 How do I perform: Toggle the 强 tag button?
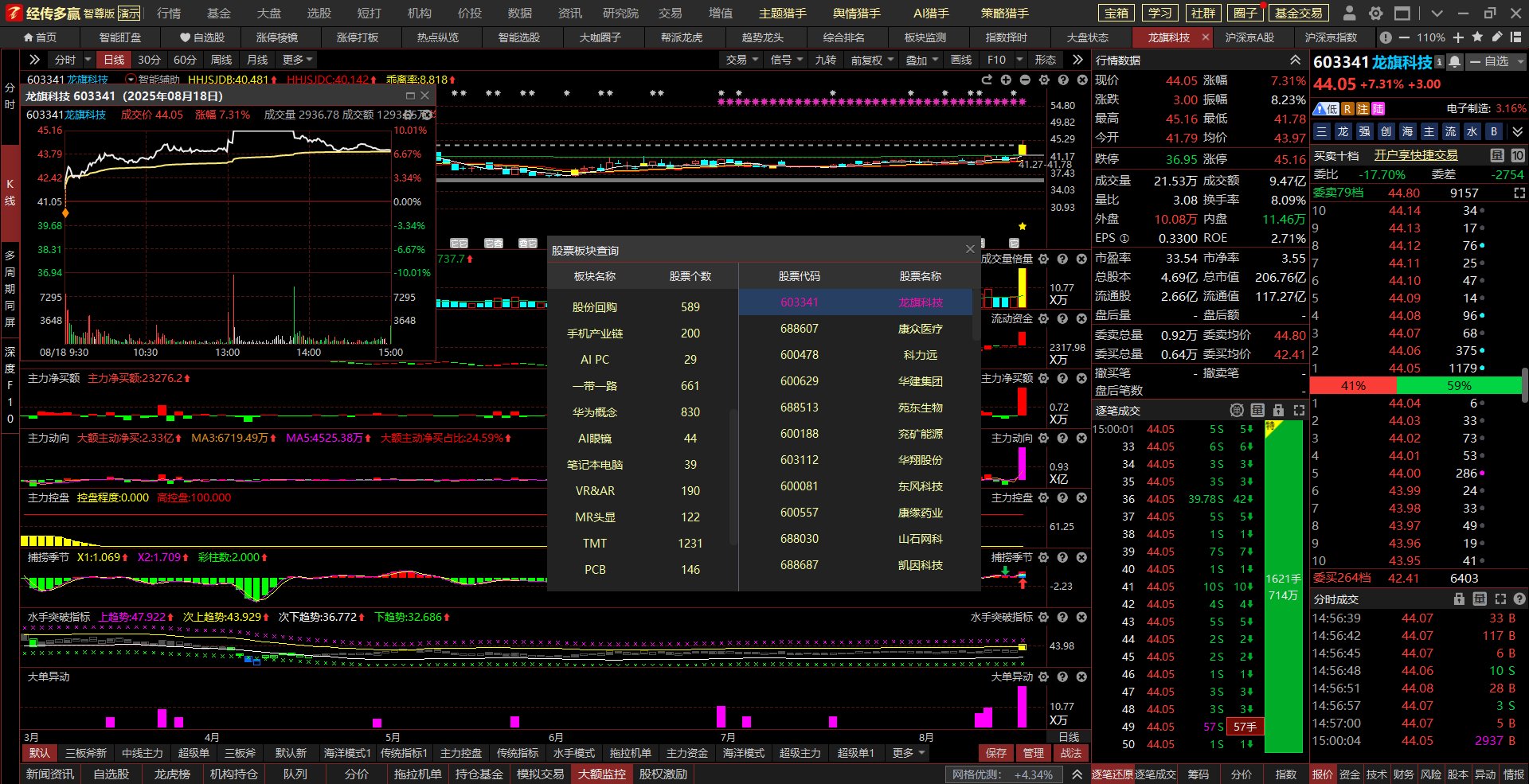coord(1364,131)
